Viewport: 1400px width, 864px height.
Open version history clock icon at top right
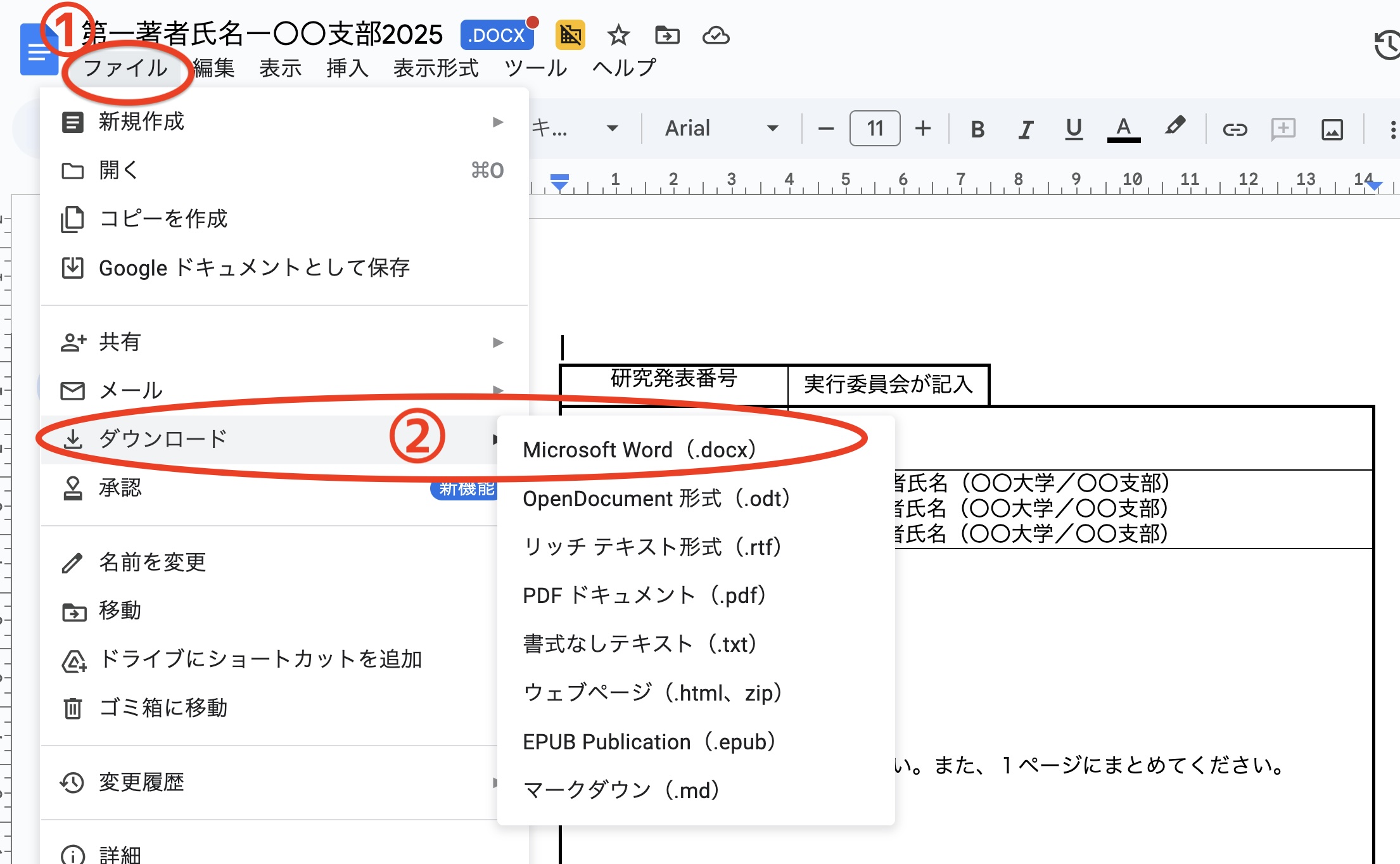(x=1387, y=46)
